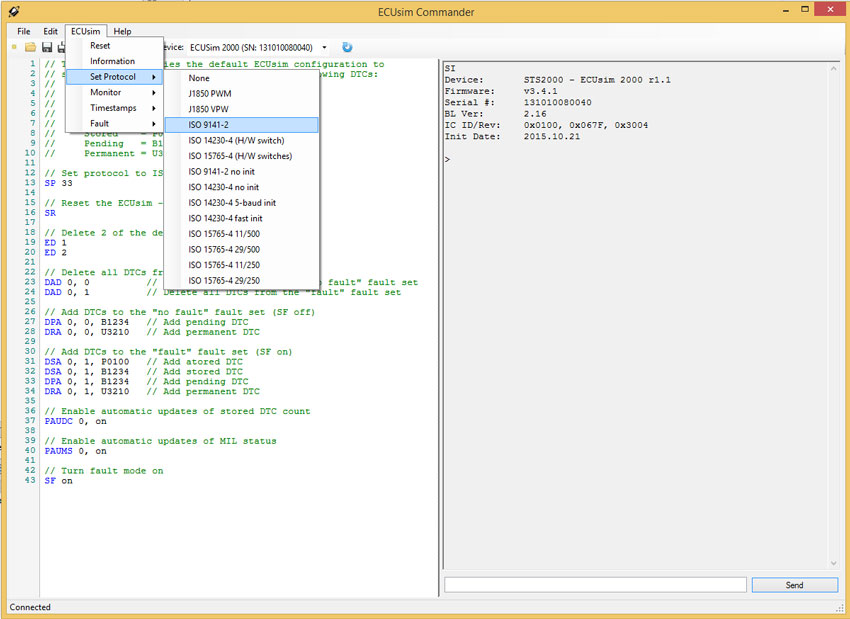Click 'DPA 0, 0, B1234' on line 27
The image size is (850, 619).
tap(87, 322)
